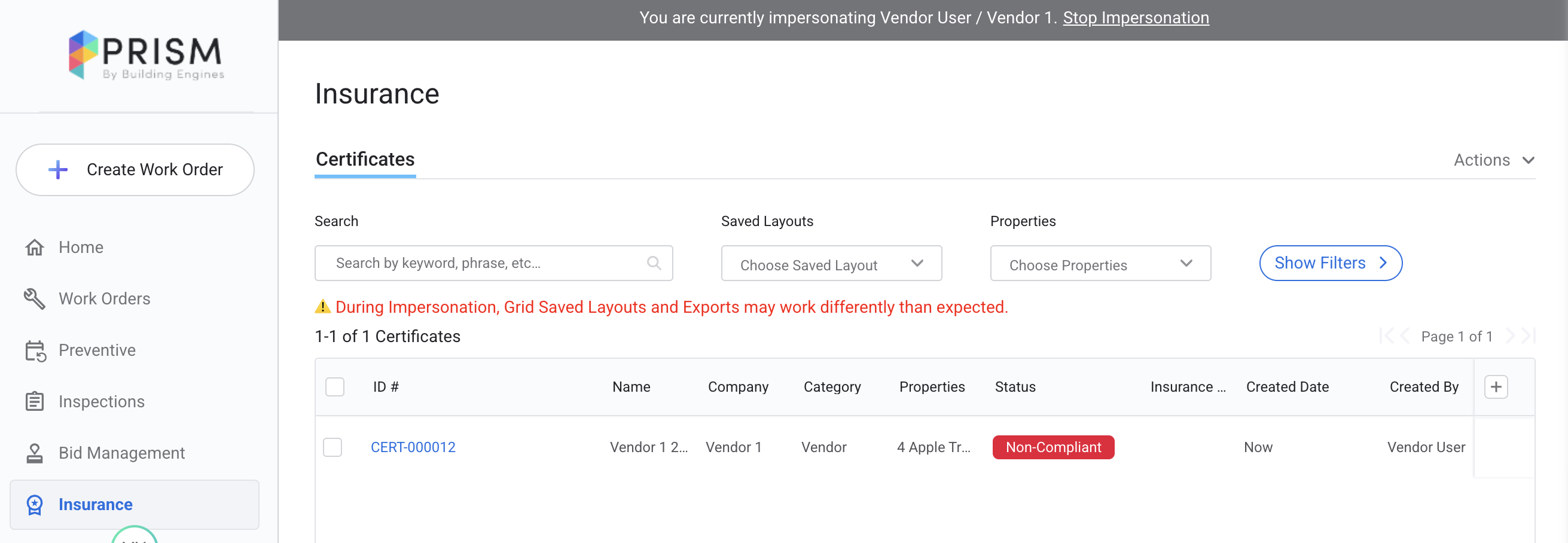Expand the Choose Properties dropdown
Image resolution: width=1568 pixels, height=543 pixels.
click(1100, 264)
